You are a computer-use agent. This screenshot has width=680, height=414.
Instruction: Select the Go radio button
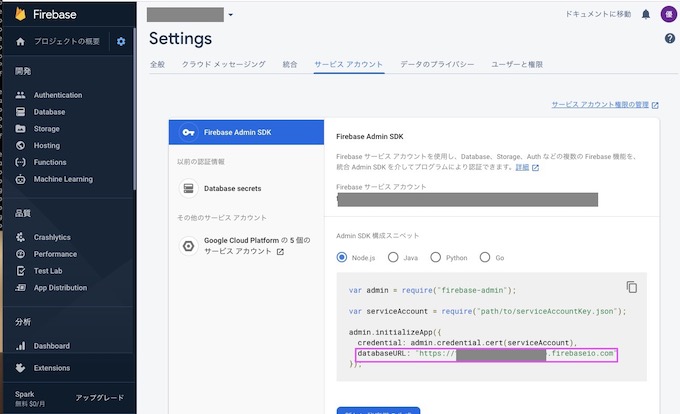point(485,258)
